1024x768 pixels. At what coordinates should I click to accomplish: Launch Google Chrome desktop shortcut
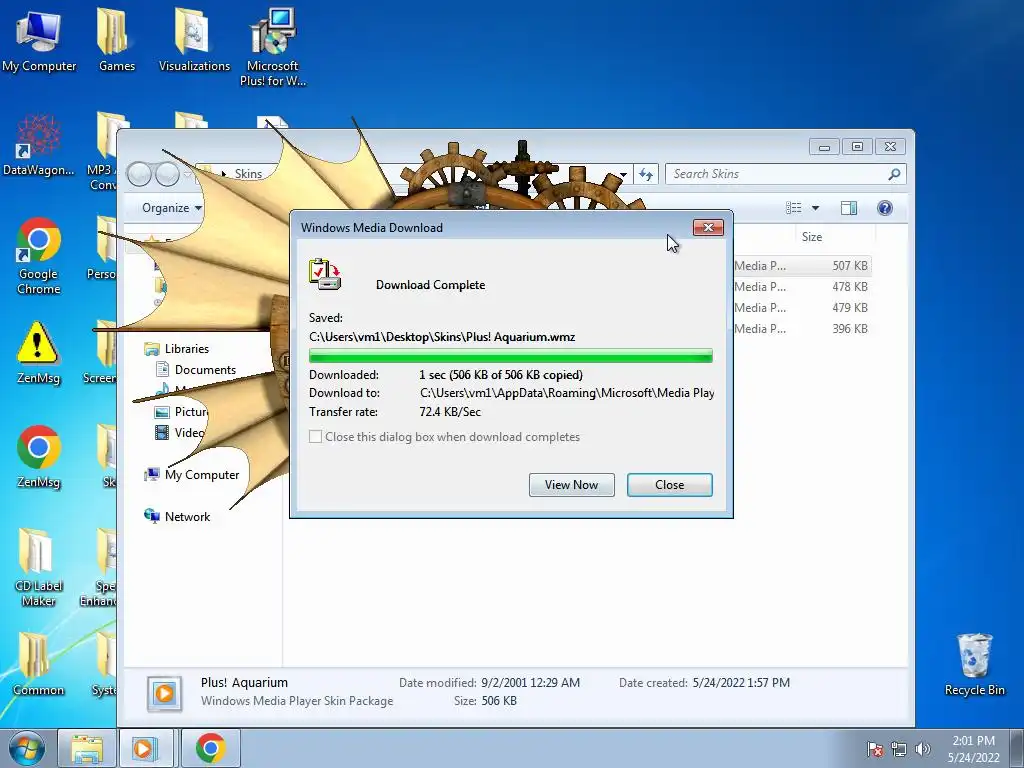point(39,256)
